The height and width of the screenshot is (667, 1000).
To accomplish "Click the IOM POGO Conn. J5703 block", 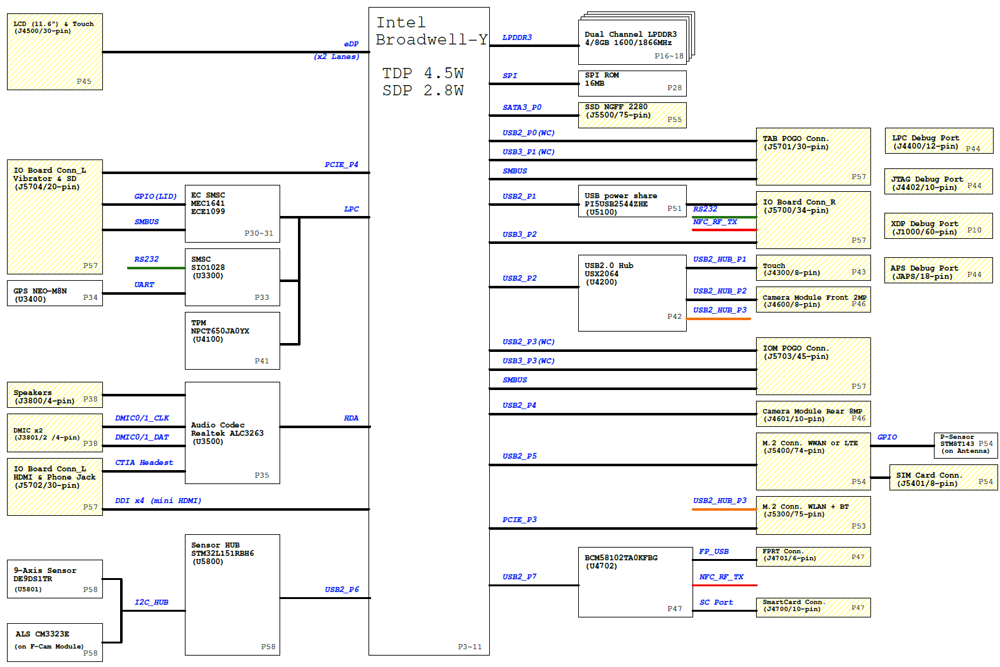I will [x=813, y=366].
